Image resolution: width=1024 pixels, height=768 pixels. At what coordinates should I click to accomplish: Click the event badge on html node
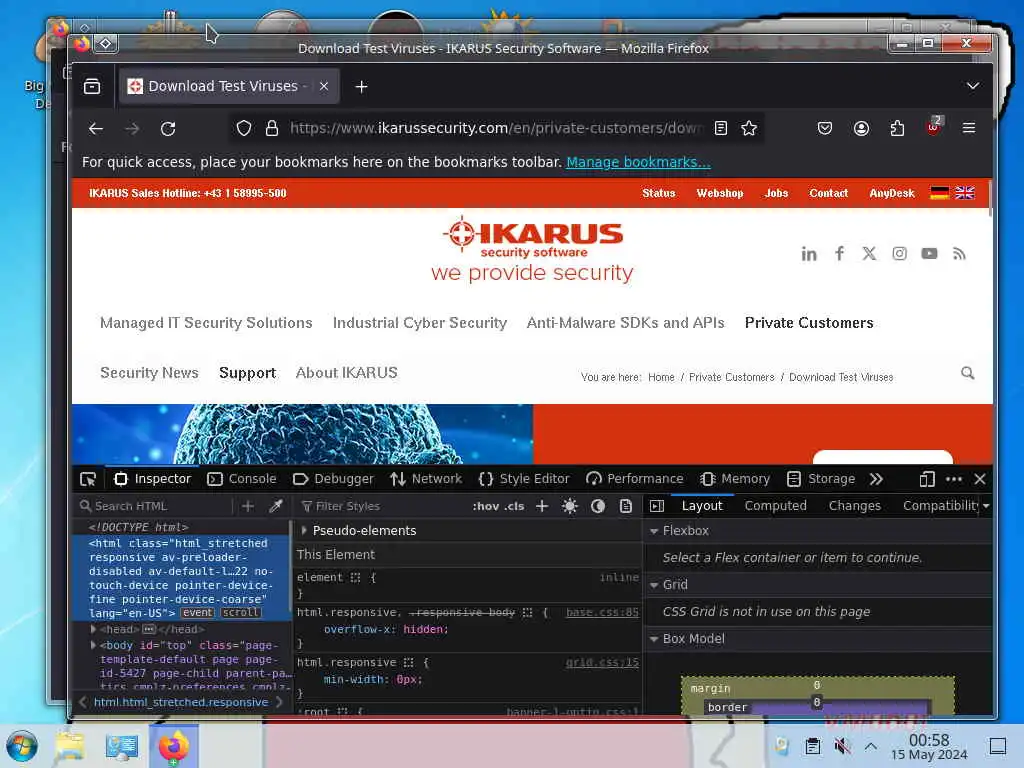coord(197,613)
